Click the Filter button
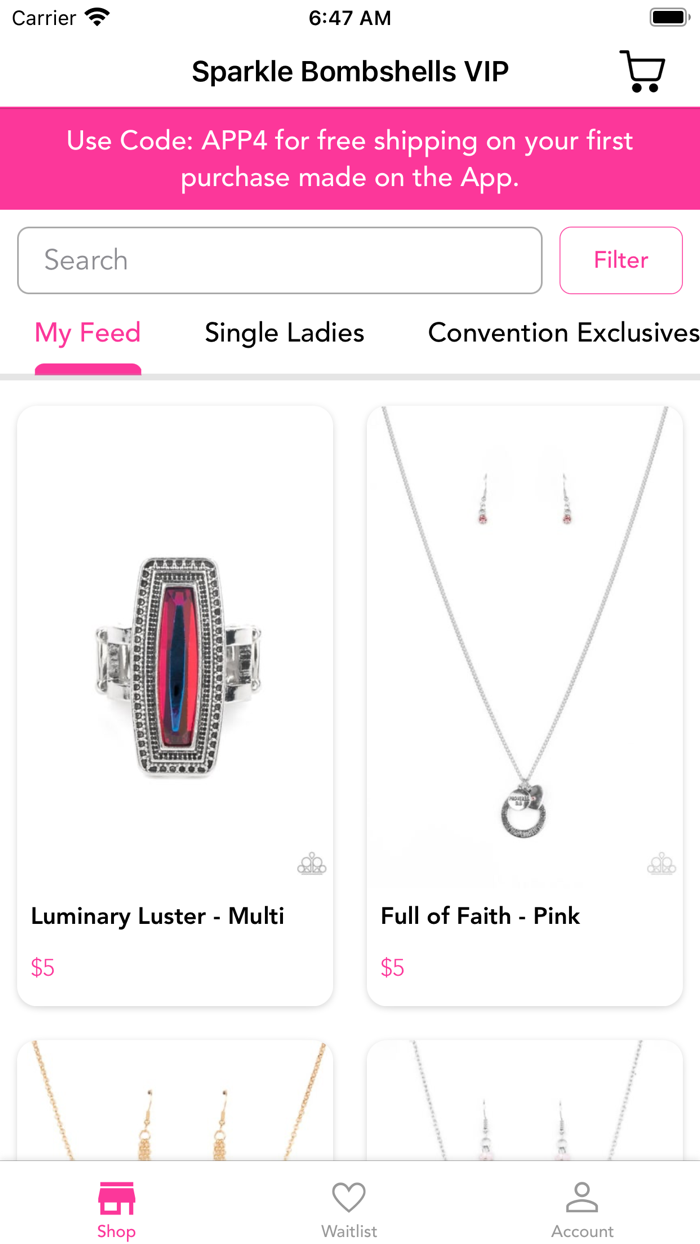This screenshot has height=1244, width=700. [621, 260]
